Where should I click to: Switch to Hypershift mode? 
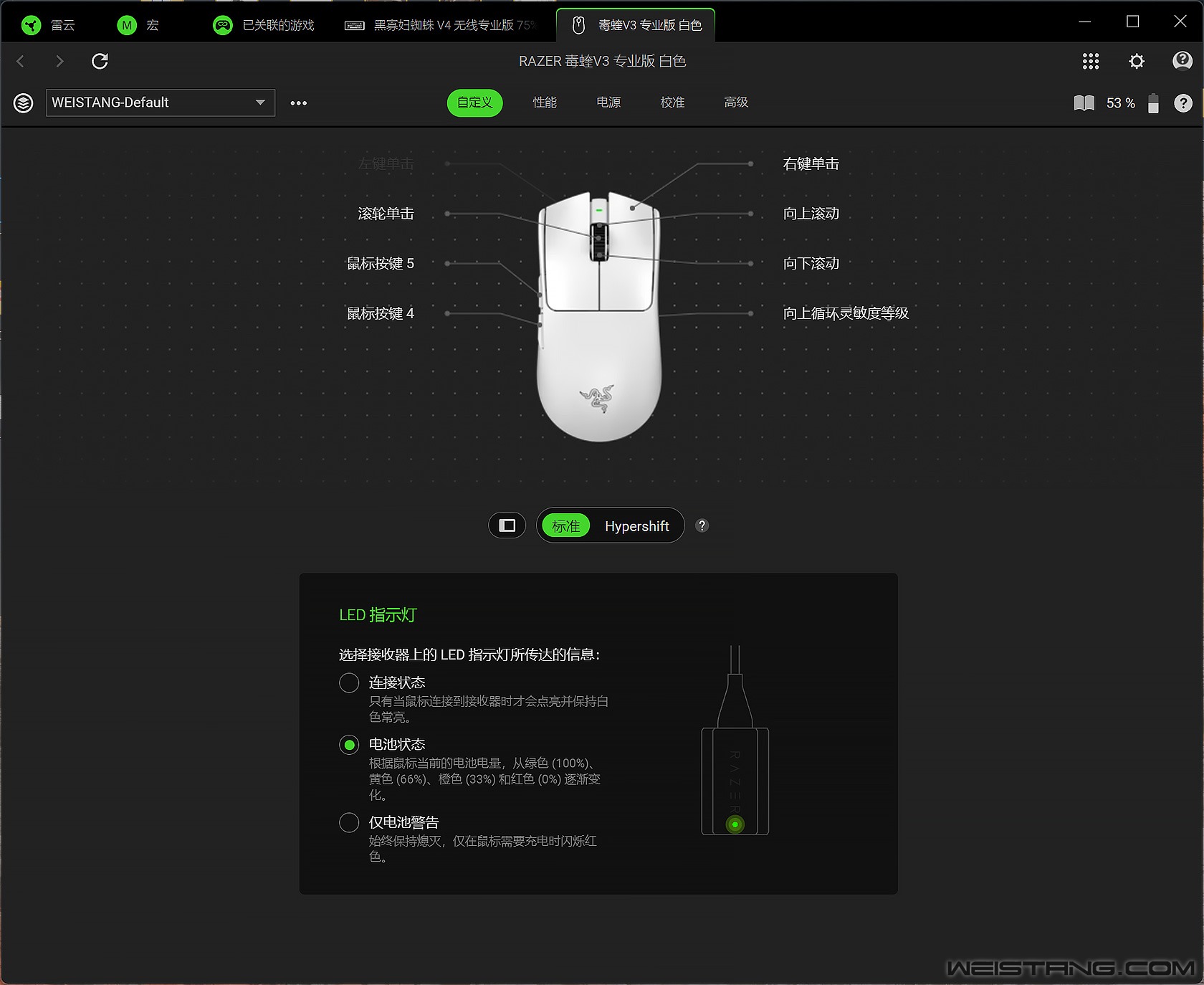[x=636, y=526]
